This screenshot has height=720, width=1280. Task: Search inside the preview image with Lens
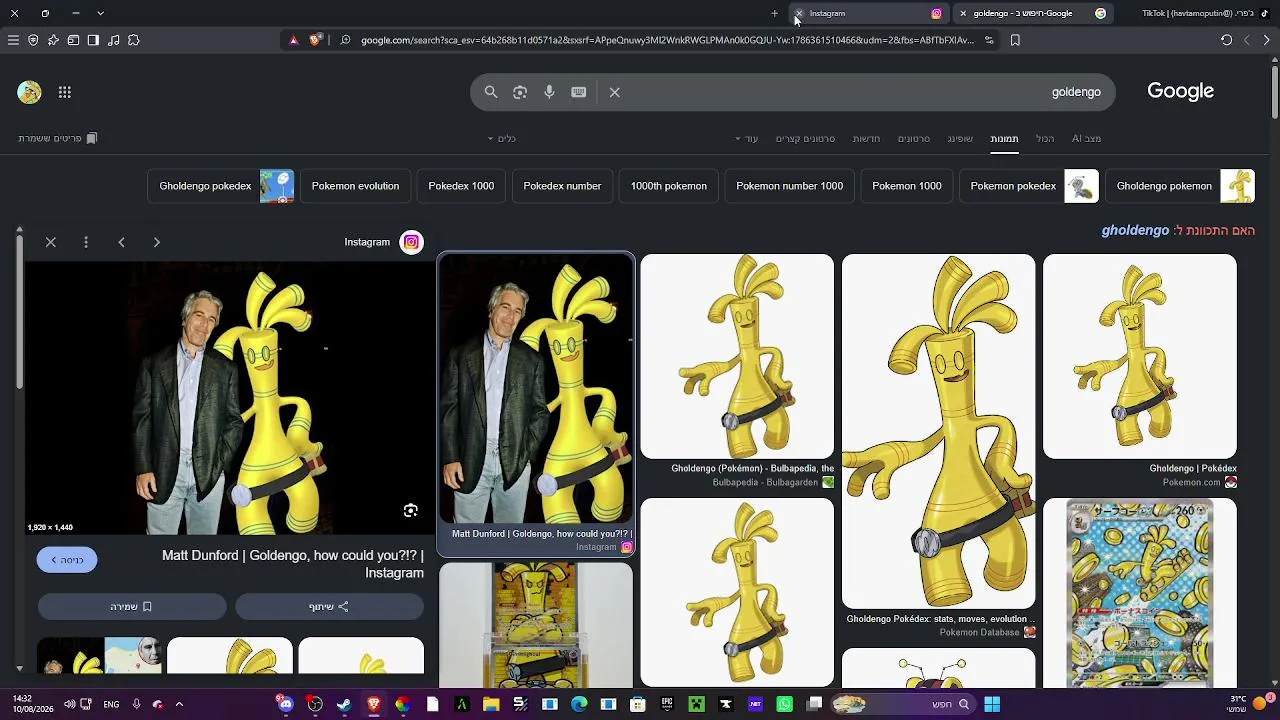410,511
